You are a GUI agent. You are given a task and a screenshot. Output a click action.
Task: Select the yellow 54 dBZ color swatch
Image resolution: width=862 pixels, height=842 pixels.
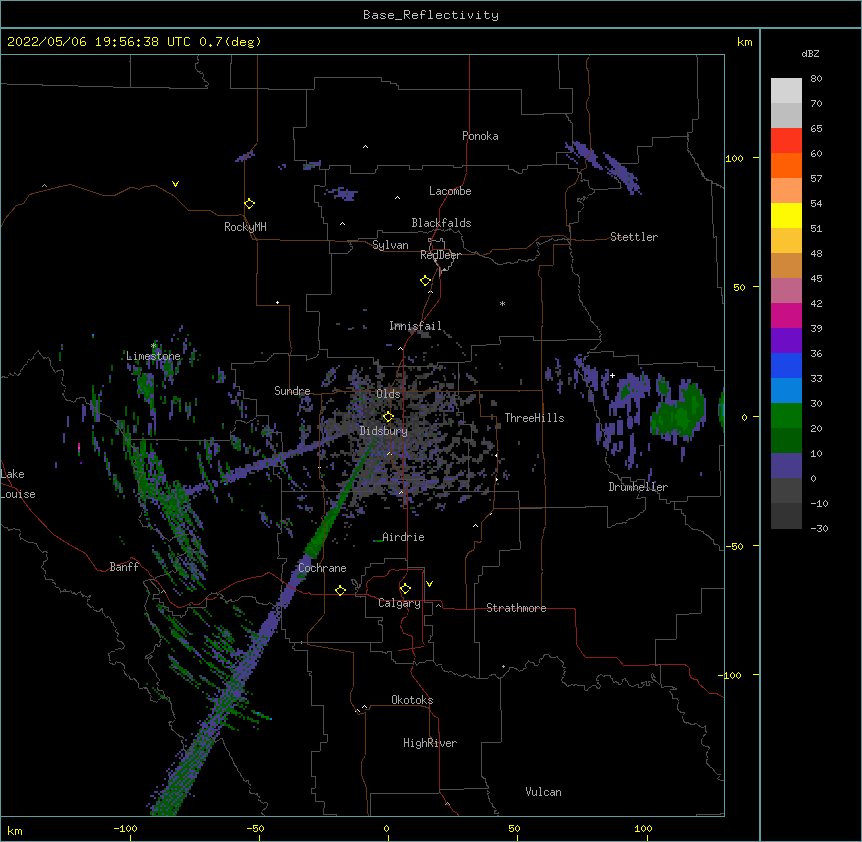[x=786, y=215]
